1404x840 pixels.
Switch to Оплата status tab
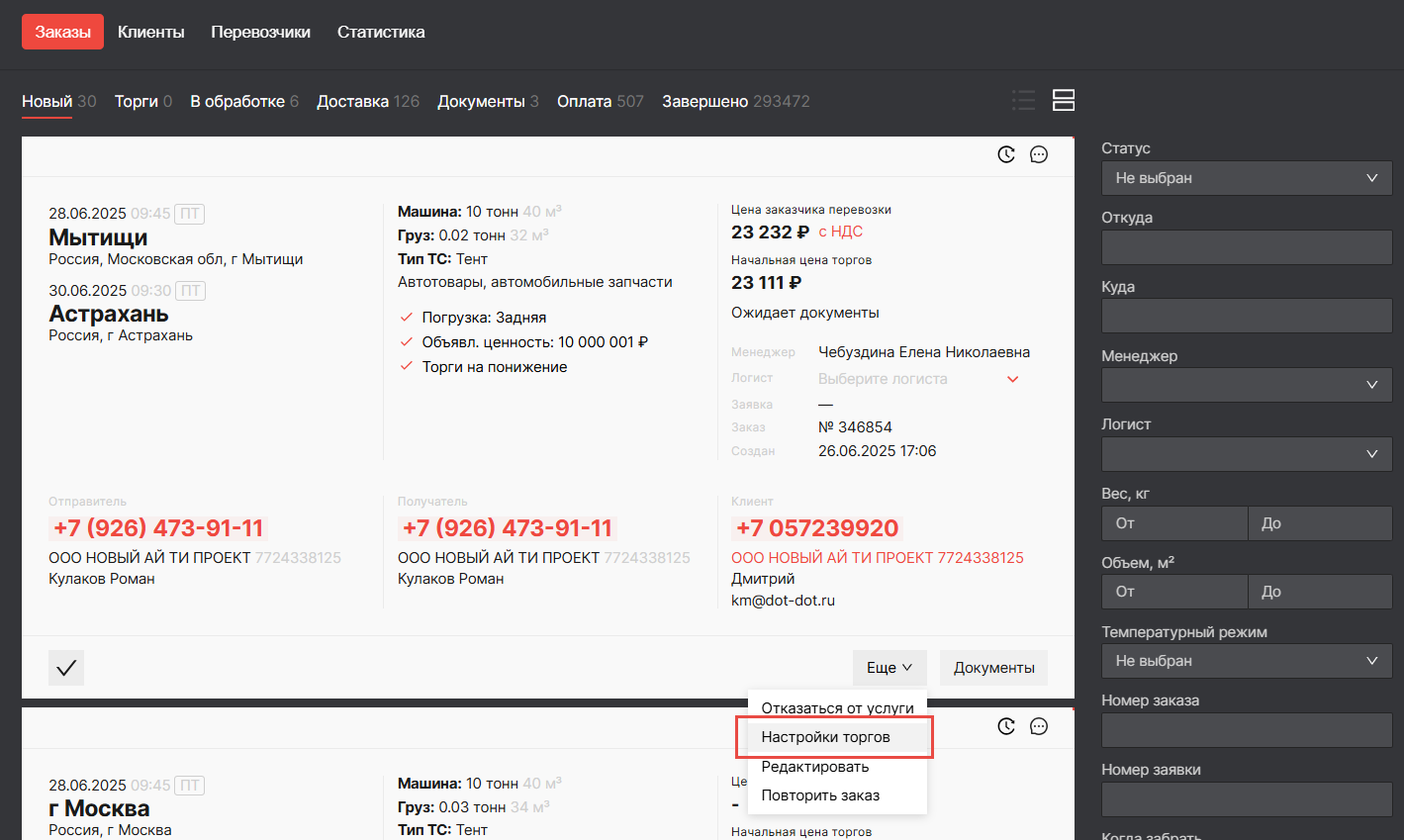click(601, 101)
